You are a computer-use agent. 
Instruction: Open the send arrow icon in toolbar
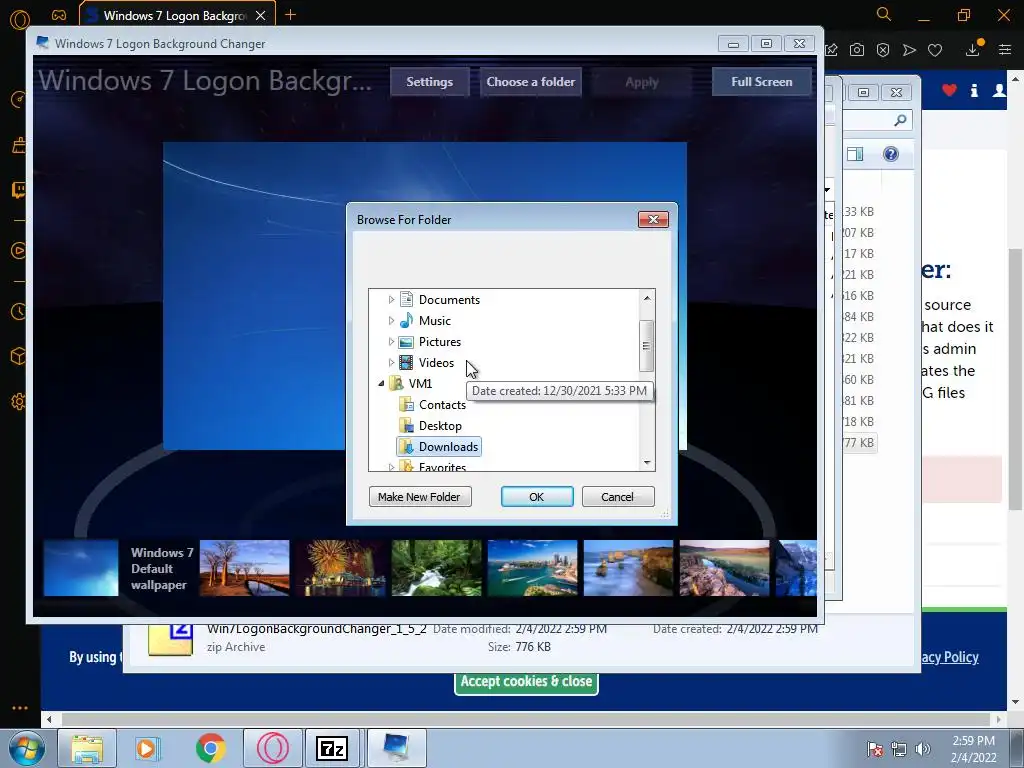point(909,50)
